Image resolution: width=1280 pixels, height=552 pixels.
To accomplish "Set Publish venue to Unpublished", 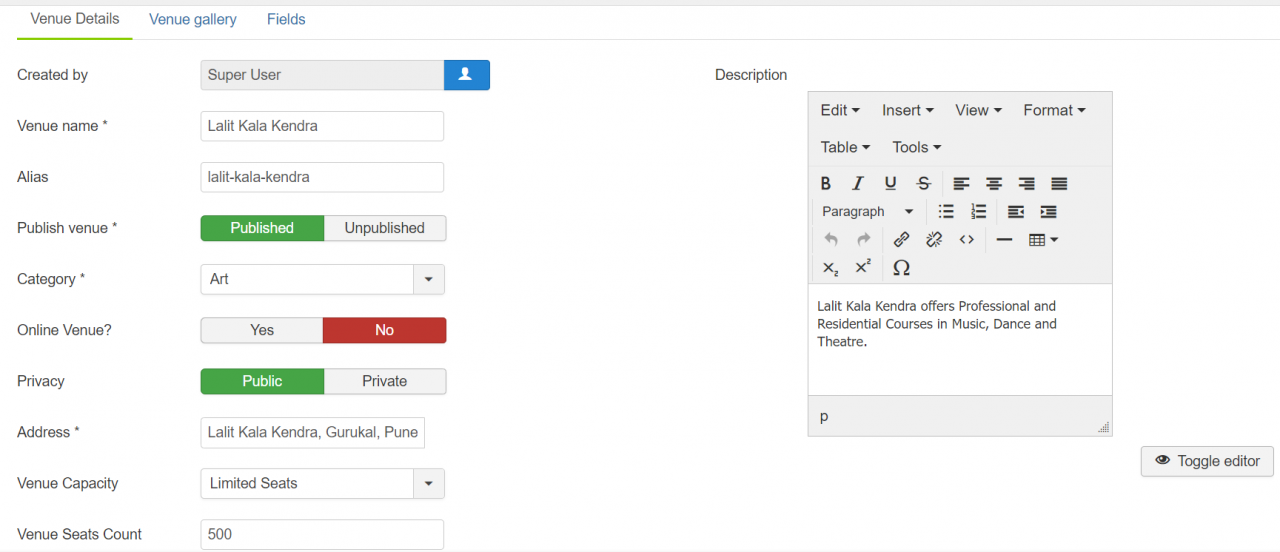I will coord(385,228).
